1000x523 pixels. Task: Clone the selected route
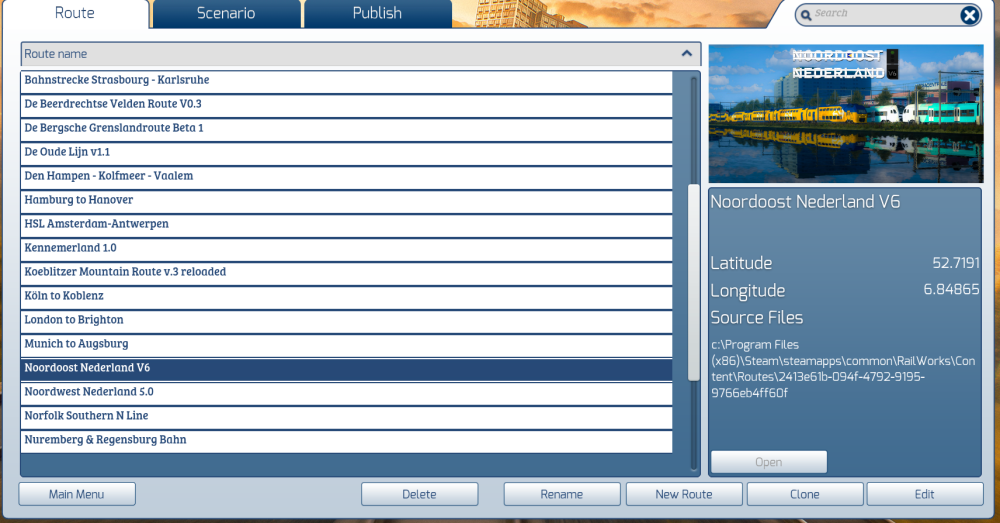(x=804, y=494)
